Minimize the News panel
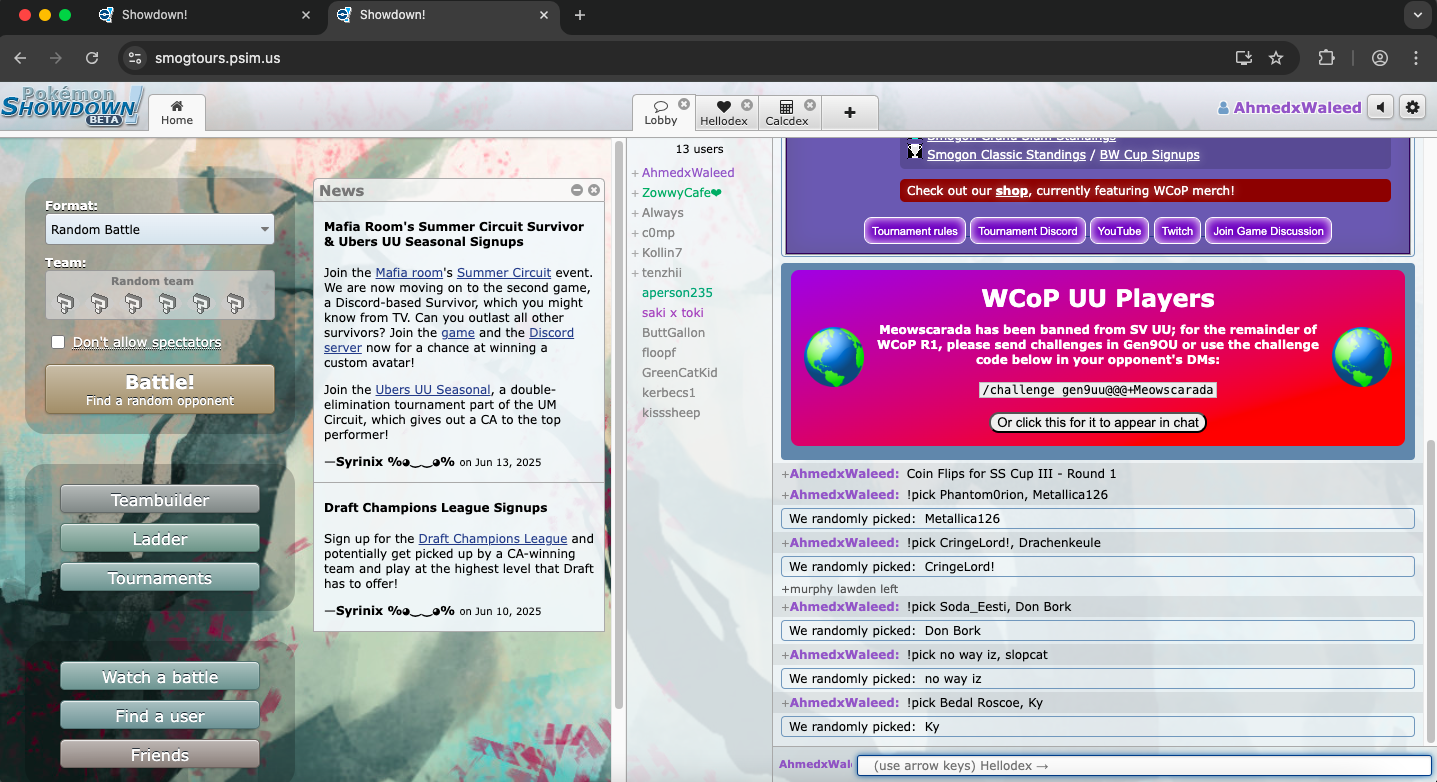This screenshot has height=782, width=1437. (x=577, y=190)
